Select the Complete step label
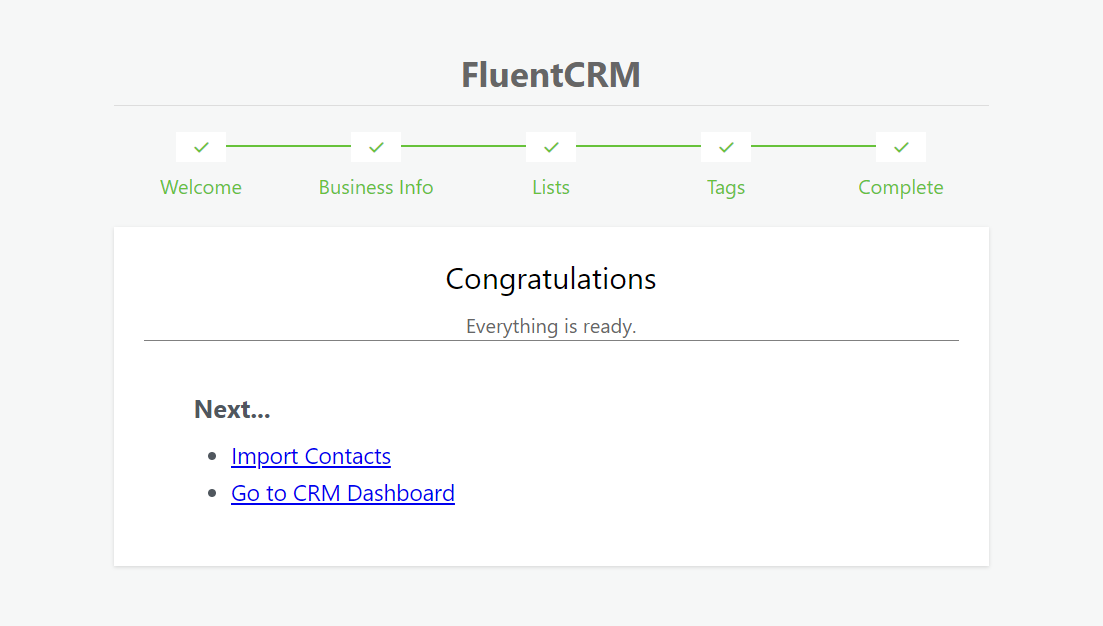The width and height of the screenshot is (1103, 626). point(900,187)
